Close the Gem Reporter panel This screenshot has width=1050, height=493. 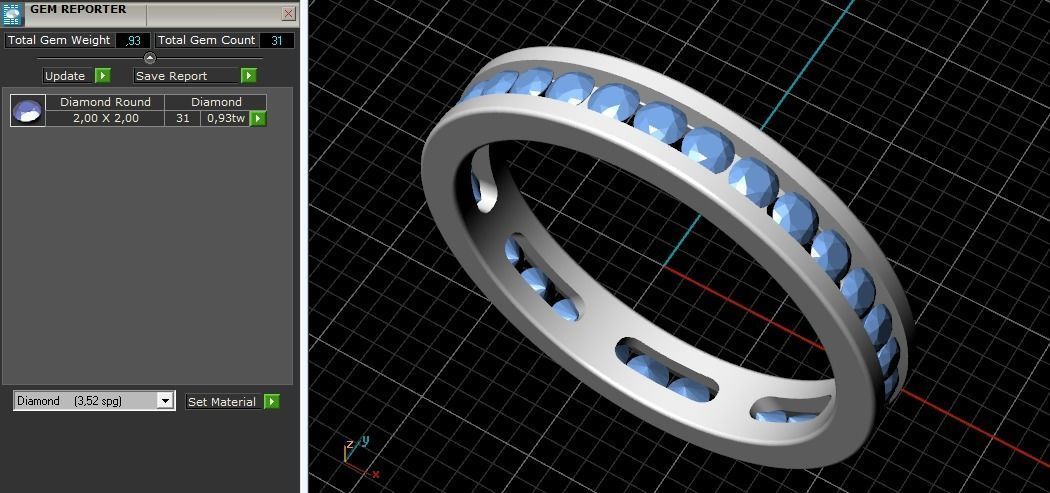tap(289, 13)
